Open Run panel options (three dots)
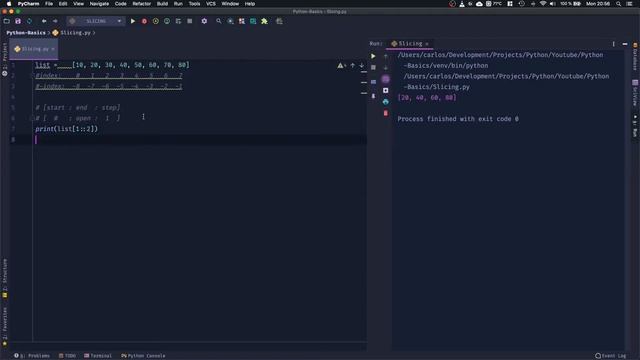Image resolution: width=640 pixels, height=360 pixels. click(x=613, y=44)
